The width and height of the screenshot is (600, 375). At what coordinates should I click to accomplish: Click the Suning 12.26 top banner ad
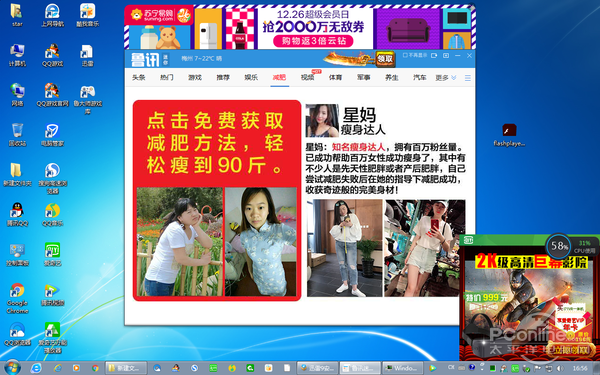click(x=300, y=27)
